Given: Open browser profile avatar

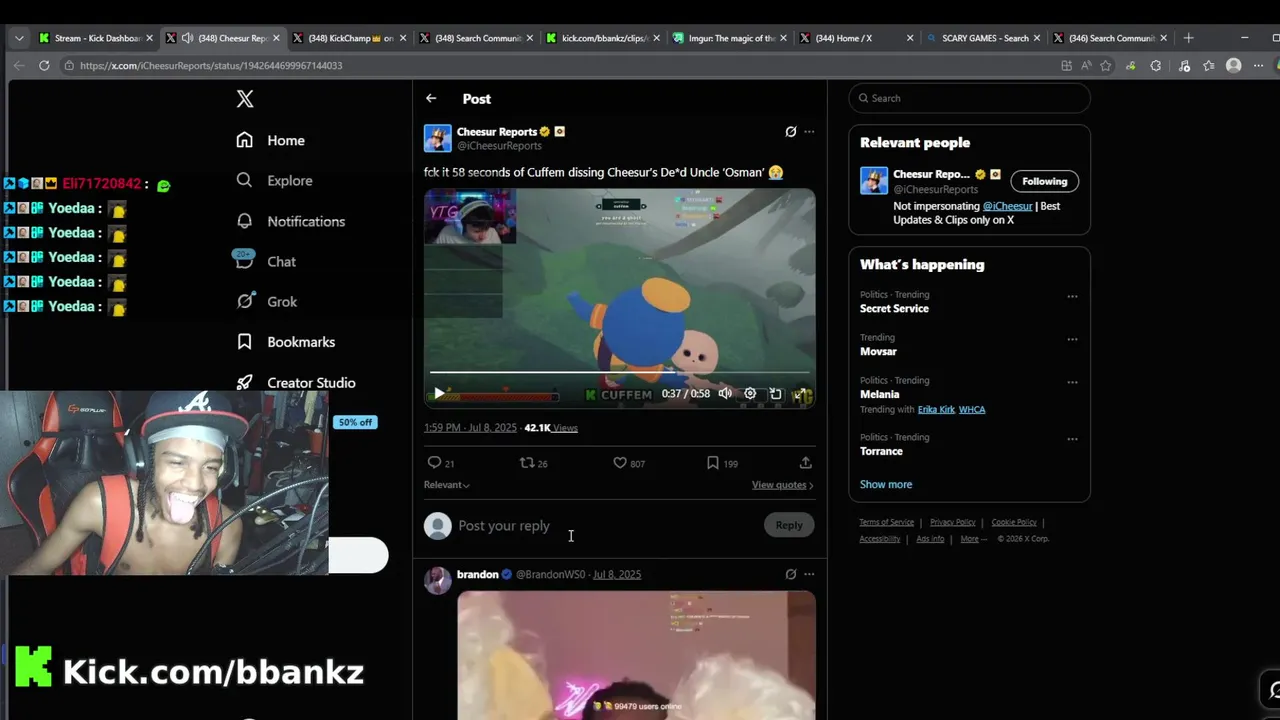Looking at the screenshot, I should 1234,65.
